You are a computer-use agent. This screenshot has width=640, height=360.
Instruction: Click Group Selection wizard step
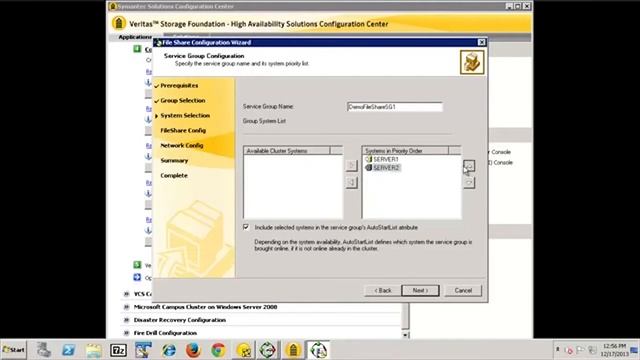(182, 100)
